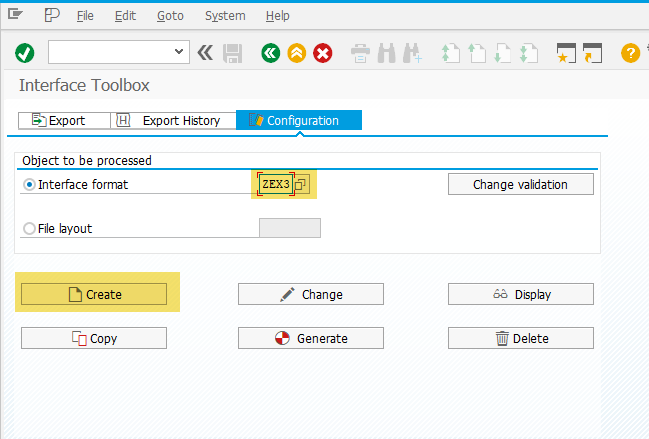The width and height of the screenshot is (649, 439).
Task: Click the Change button
Action: pos(311,294)
